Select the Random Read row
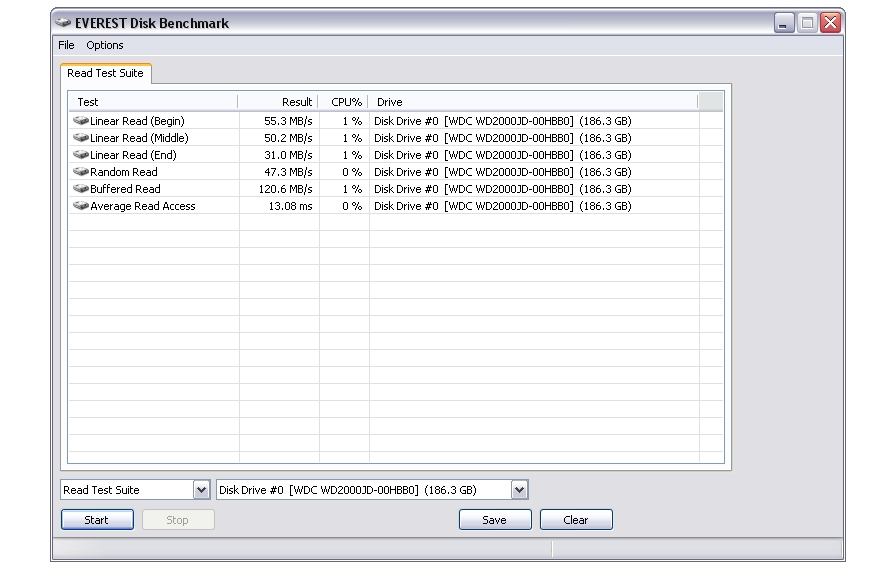 (x=396, y=172)
